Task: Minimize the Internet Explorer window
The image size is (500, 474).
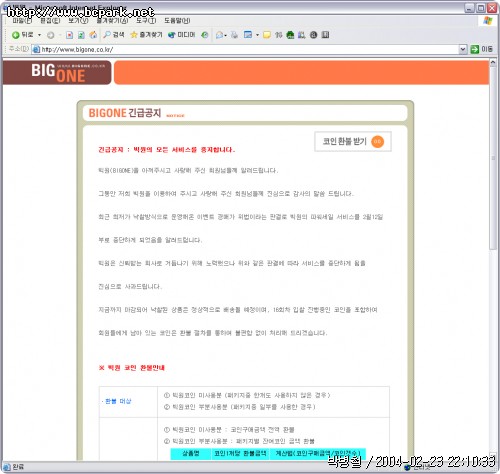Action: tap(470, 8)
